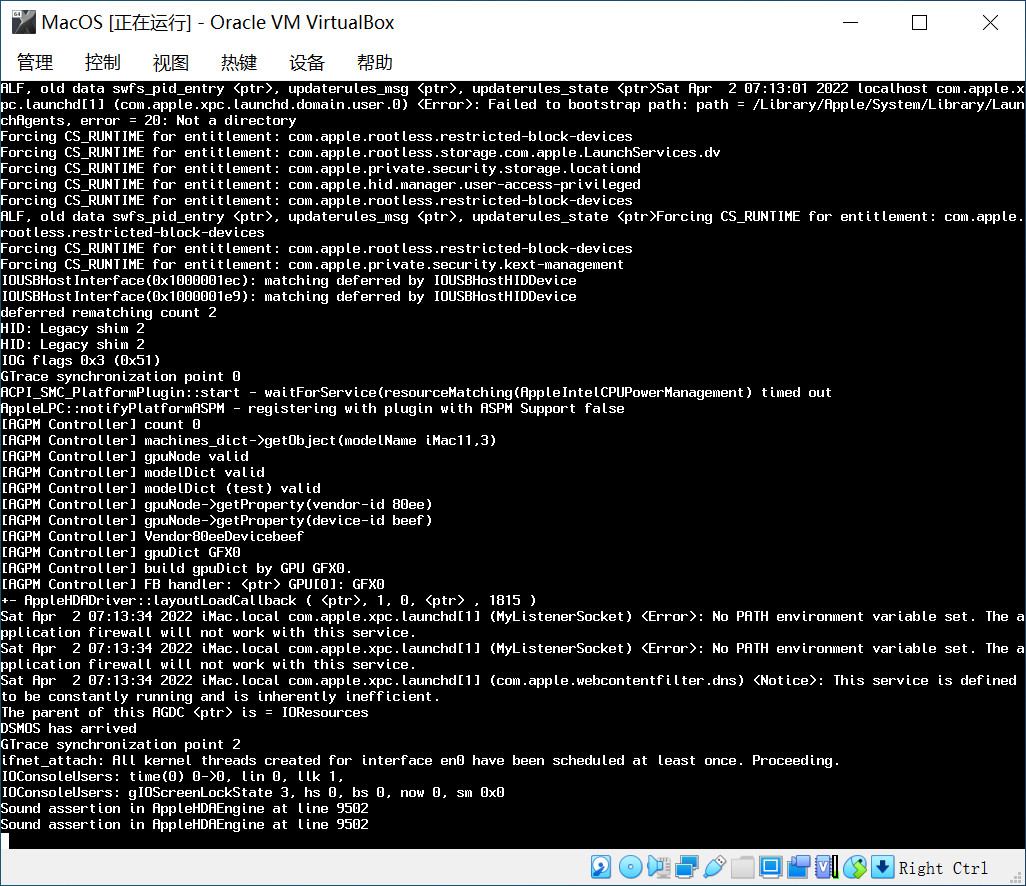Screen dimensions: 1026x886
Task: Click the shared folders status icon
Action: click(x=743, y=867)
